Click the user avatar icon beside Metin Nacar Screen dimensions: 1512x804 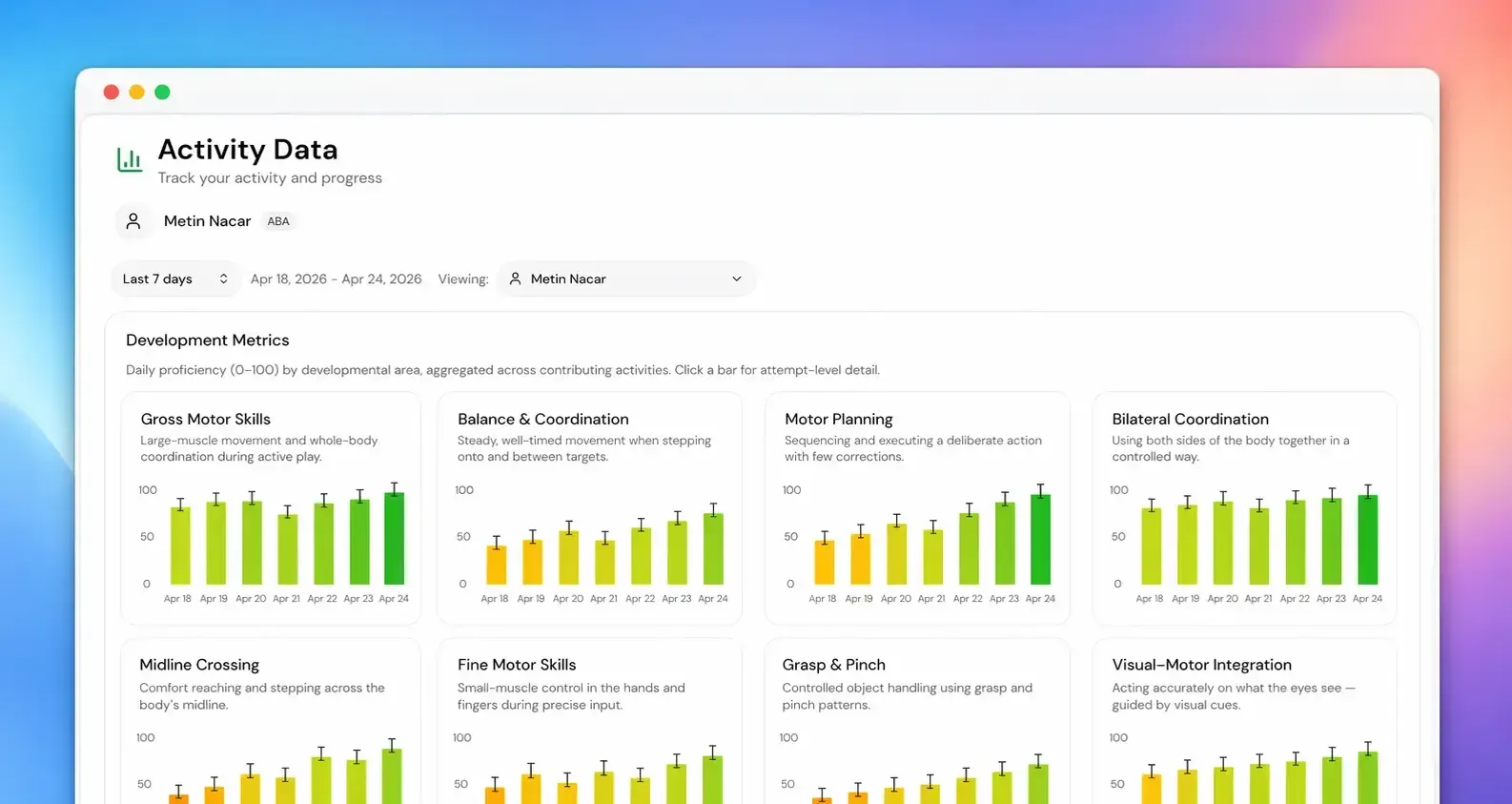pyautogui.click(x=133, y=221)
